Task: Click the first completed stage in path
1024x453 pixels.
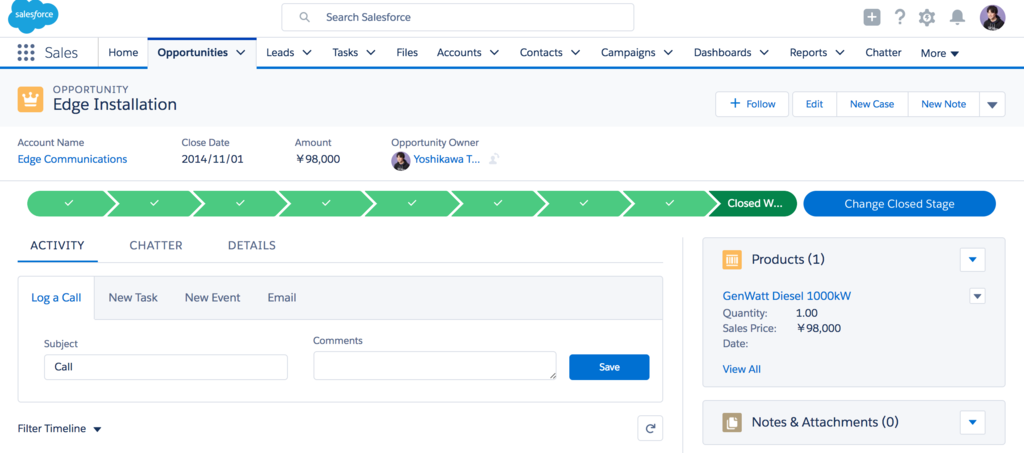Action: [x=69, y=204]
